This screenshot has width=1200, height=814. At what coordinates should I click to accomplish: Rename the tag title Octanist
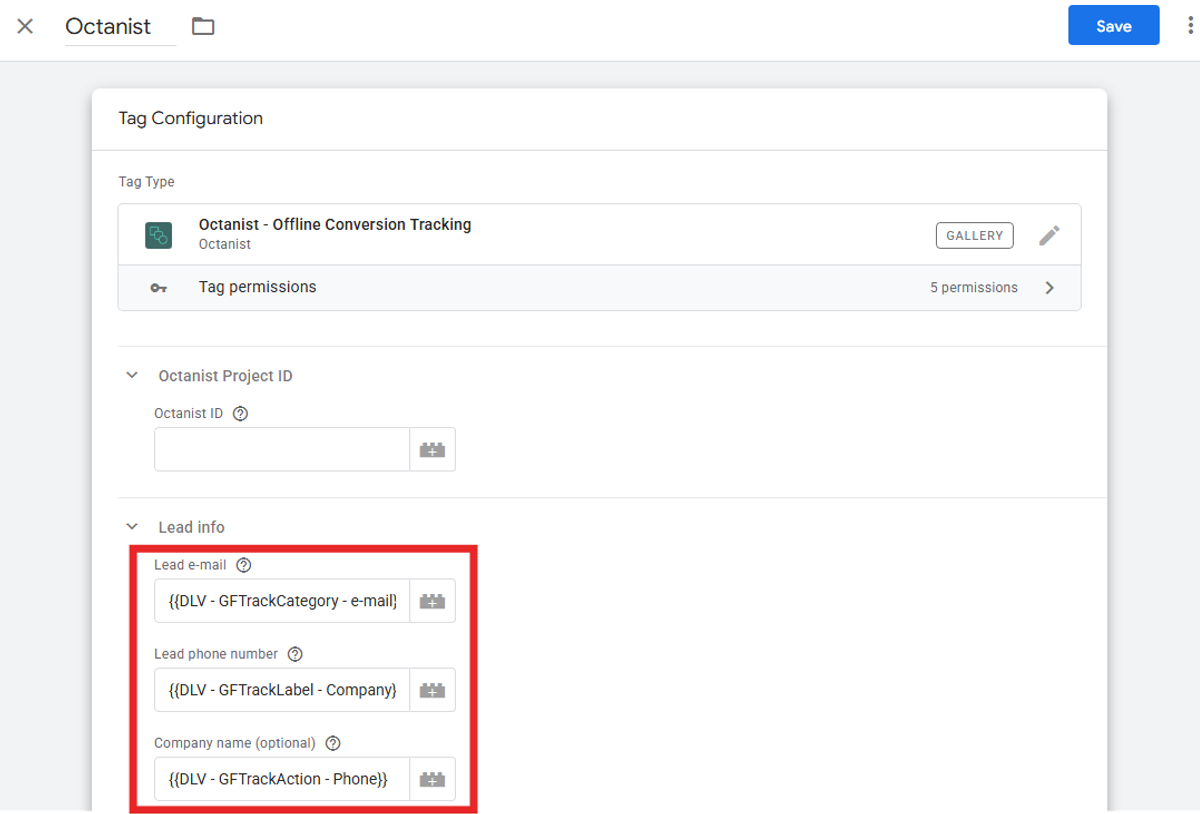(x=108, y=27)
